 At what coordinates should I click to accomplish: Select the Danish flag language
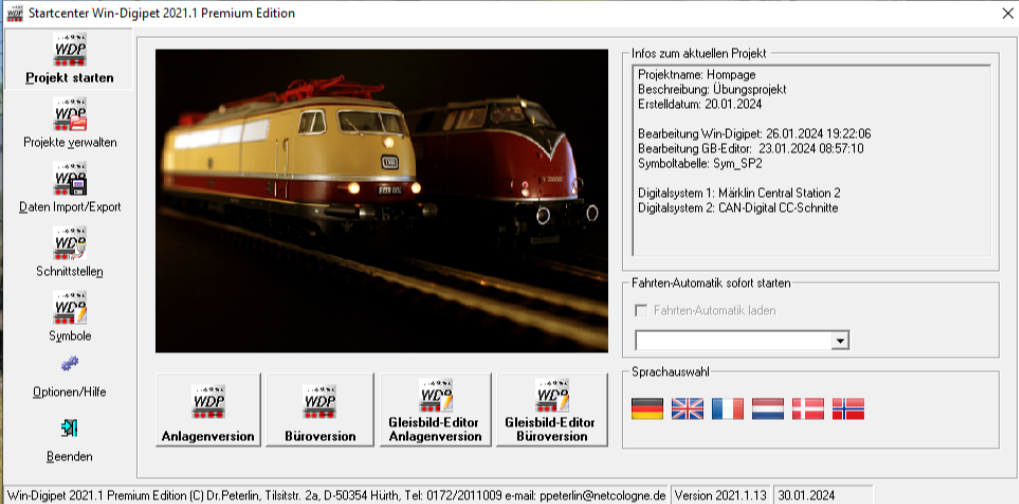point(808,408)
